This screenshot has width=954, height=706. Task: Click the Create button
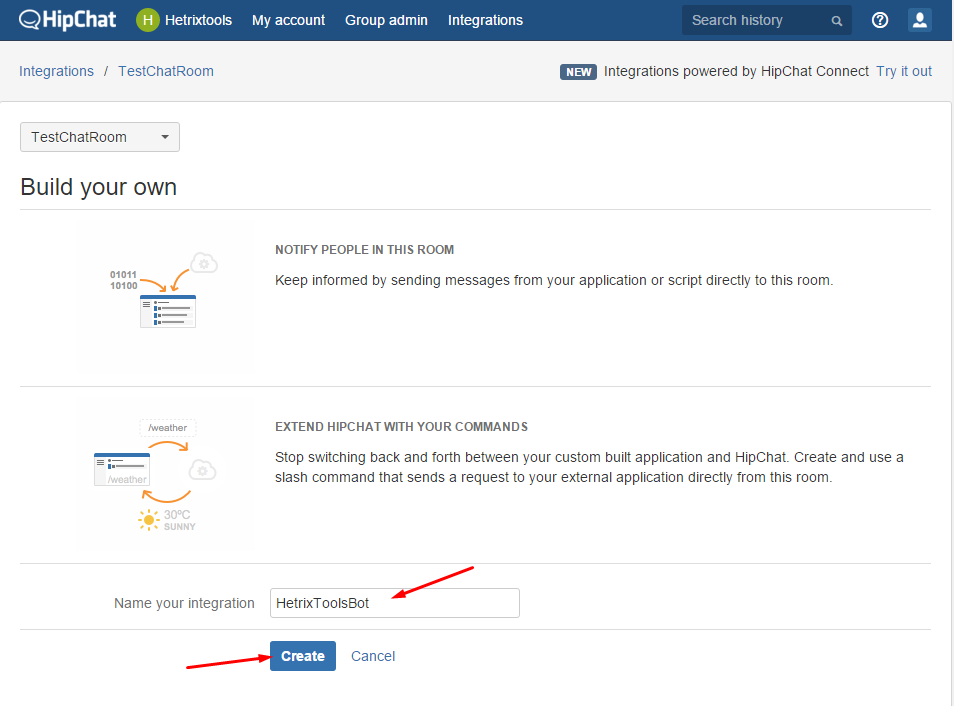tap(303, 656)
